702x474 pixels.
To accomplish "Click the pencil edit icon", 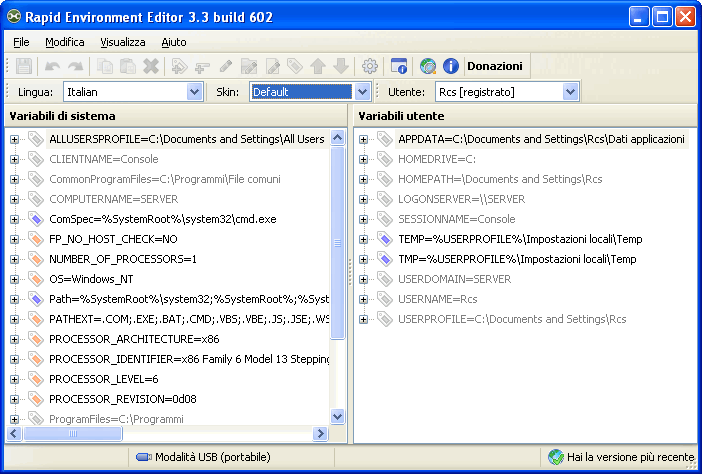I will (x=226, y=66).
